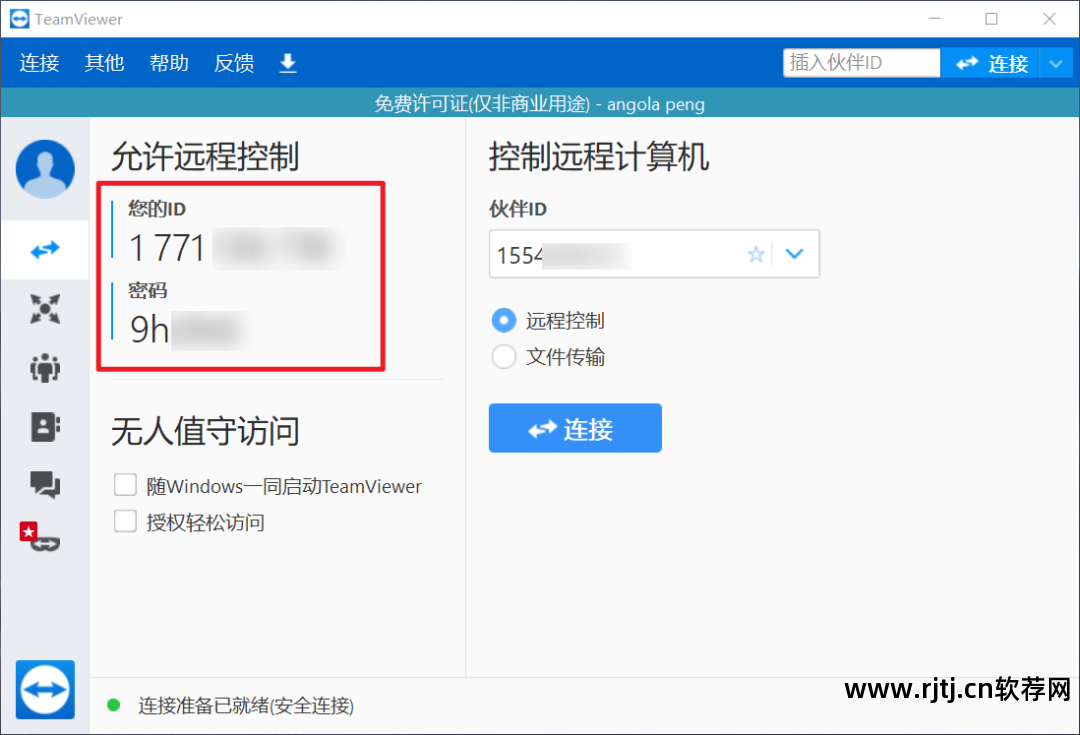
Task: Expand the partner ID history dropdown
Action: [795, 254]
